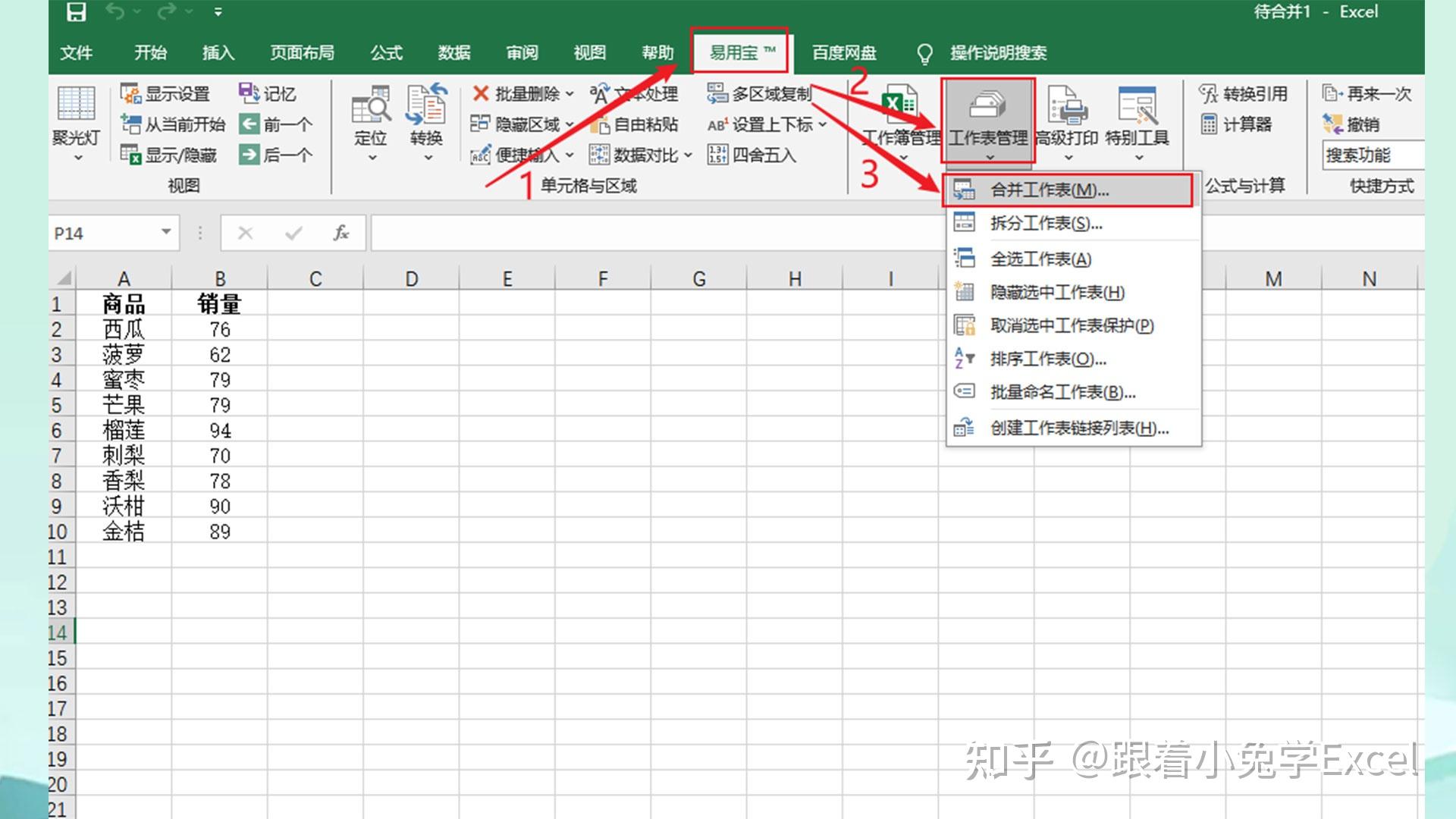Undo the last action in the title bar
Screen dimensions: 1456x819
(x=115, y=11)
